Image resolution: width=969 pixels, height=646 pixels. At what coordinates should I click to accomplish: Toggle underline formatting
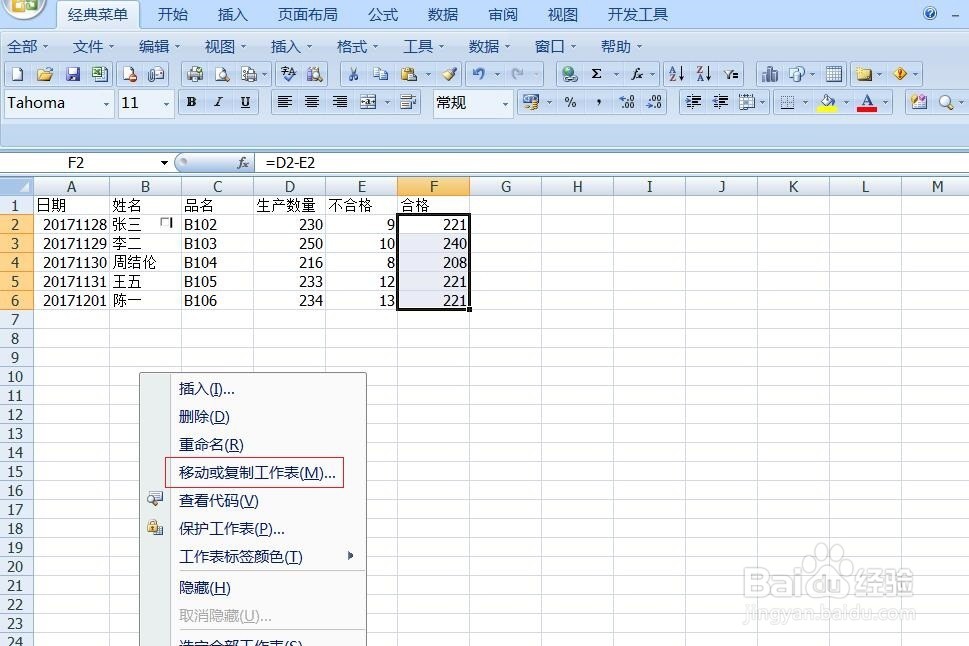click(244, 102)
